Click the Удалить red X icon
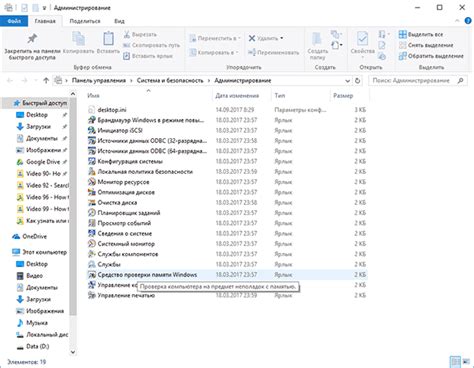This screenshot has height=368, width=474. (x=252, y=38)
